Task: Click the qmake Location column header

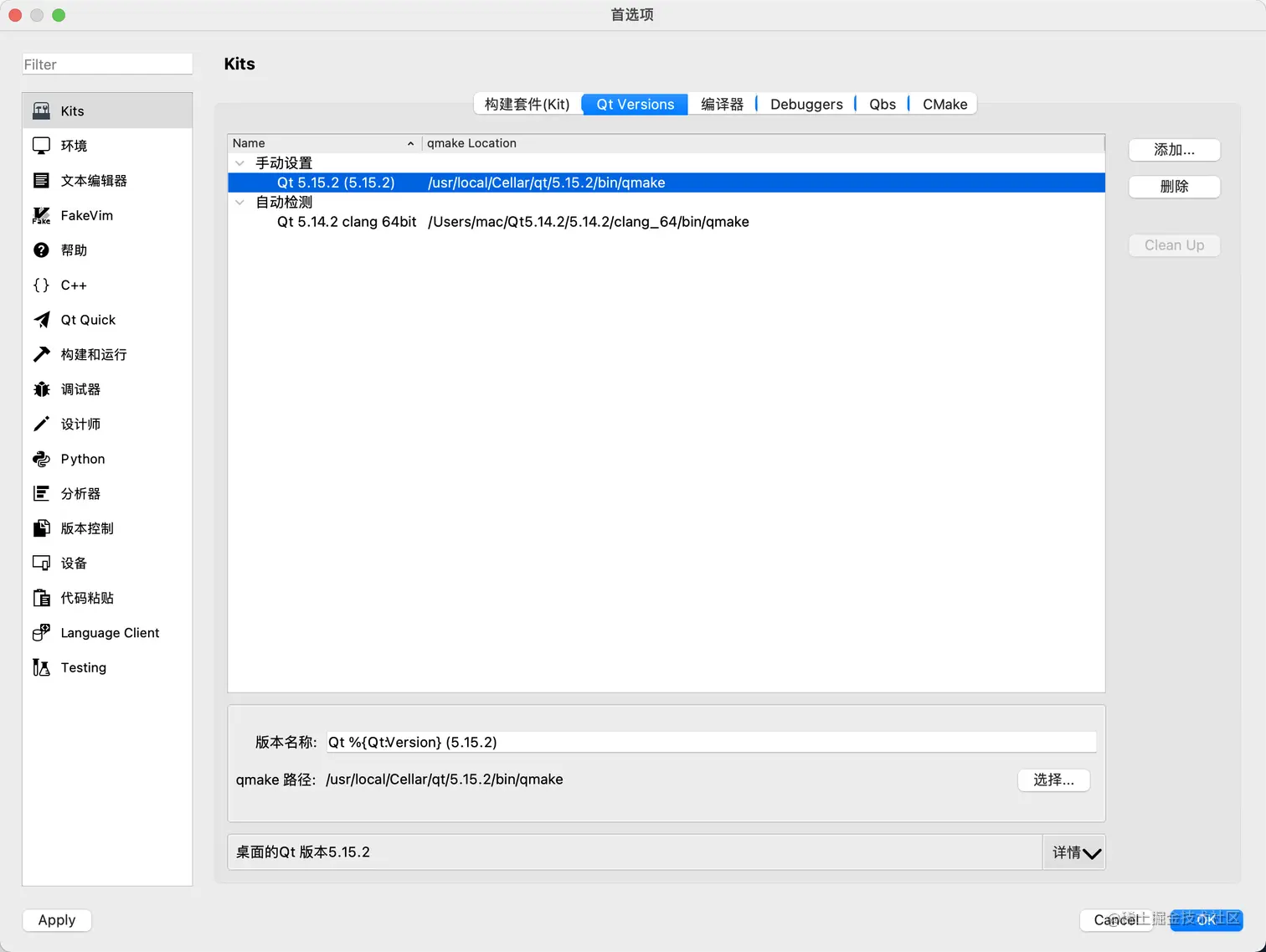Action: tap(764, 143)
